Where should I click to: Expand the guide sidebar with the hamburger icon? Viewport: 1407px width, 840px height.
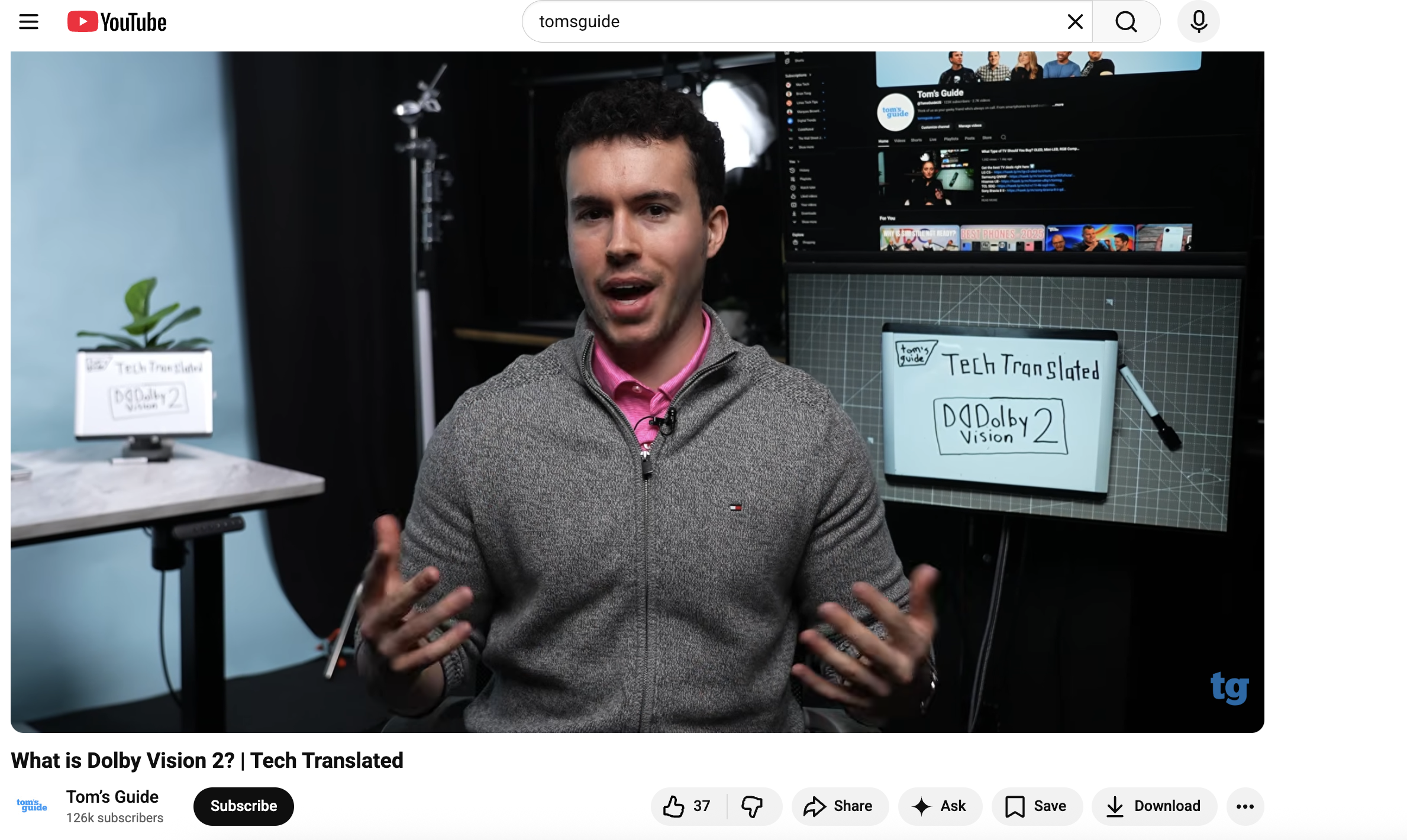pyautogui.click(x=28, y=21)
